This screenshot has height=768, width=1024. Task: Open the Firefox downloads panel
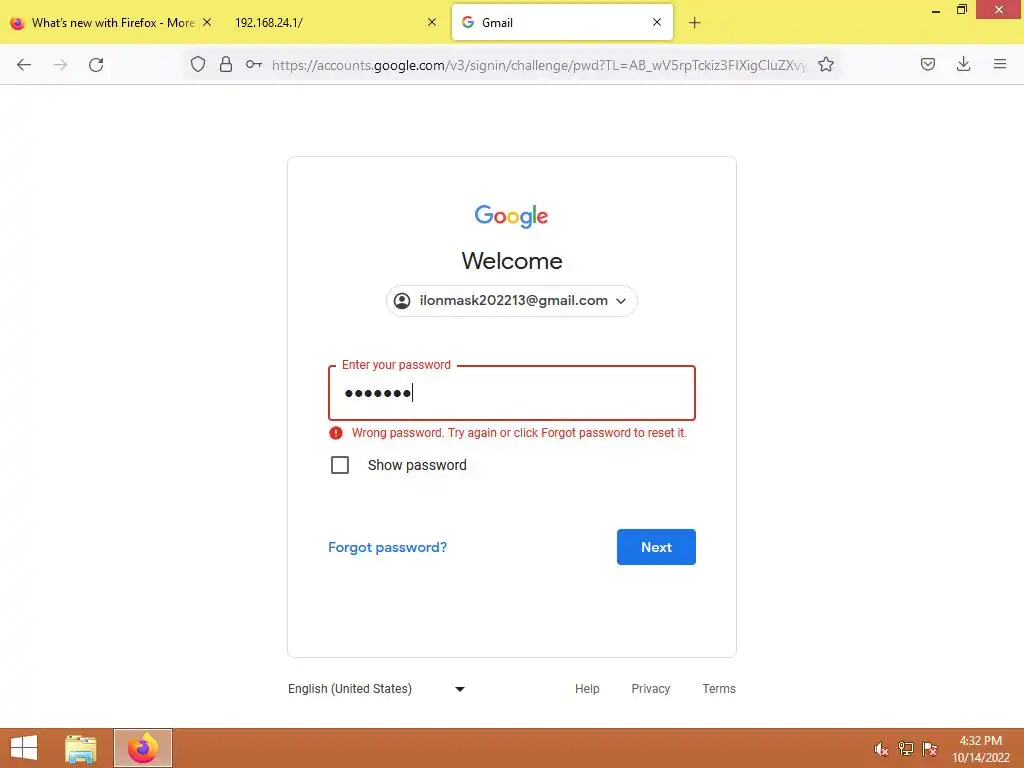click(963, 64)
